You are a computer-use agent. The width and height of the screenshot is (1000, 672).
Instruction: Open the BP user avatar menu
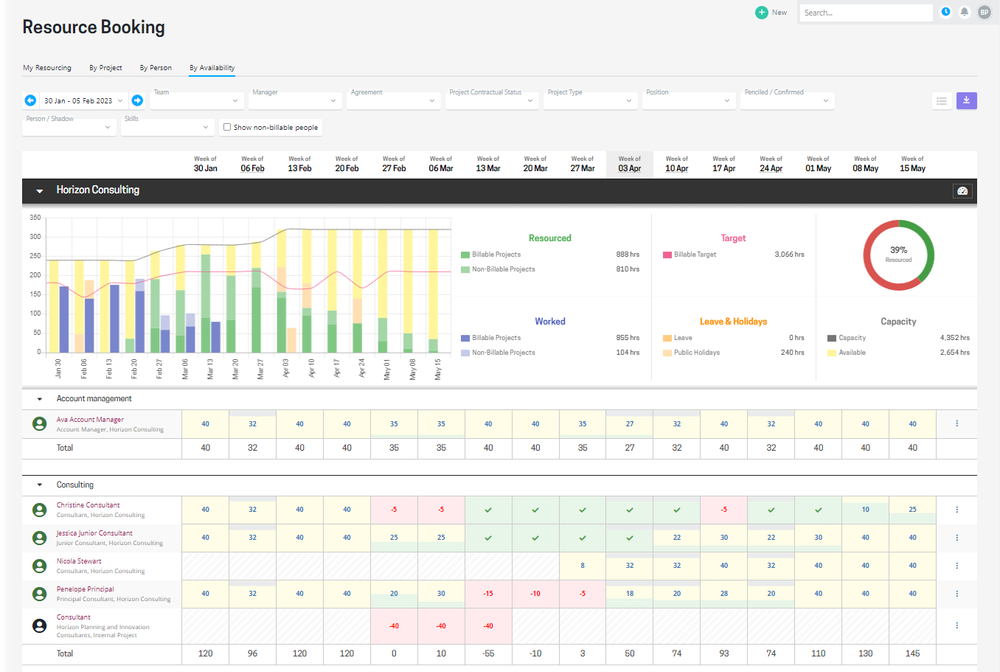pyautogui.click(x=986, y=12)
